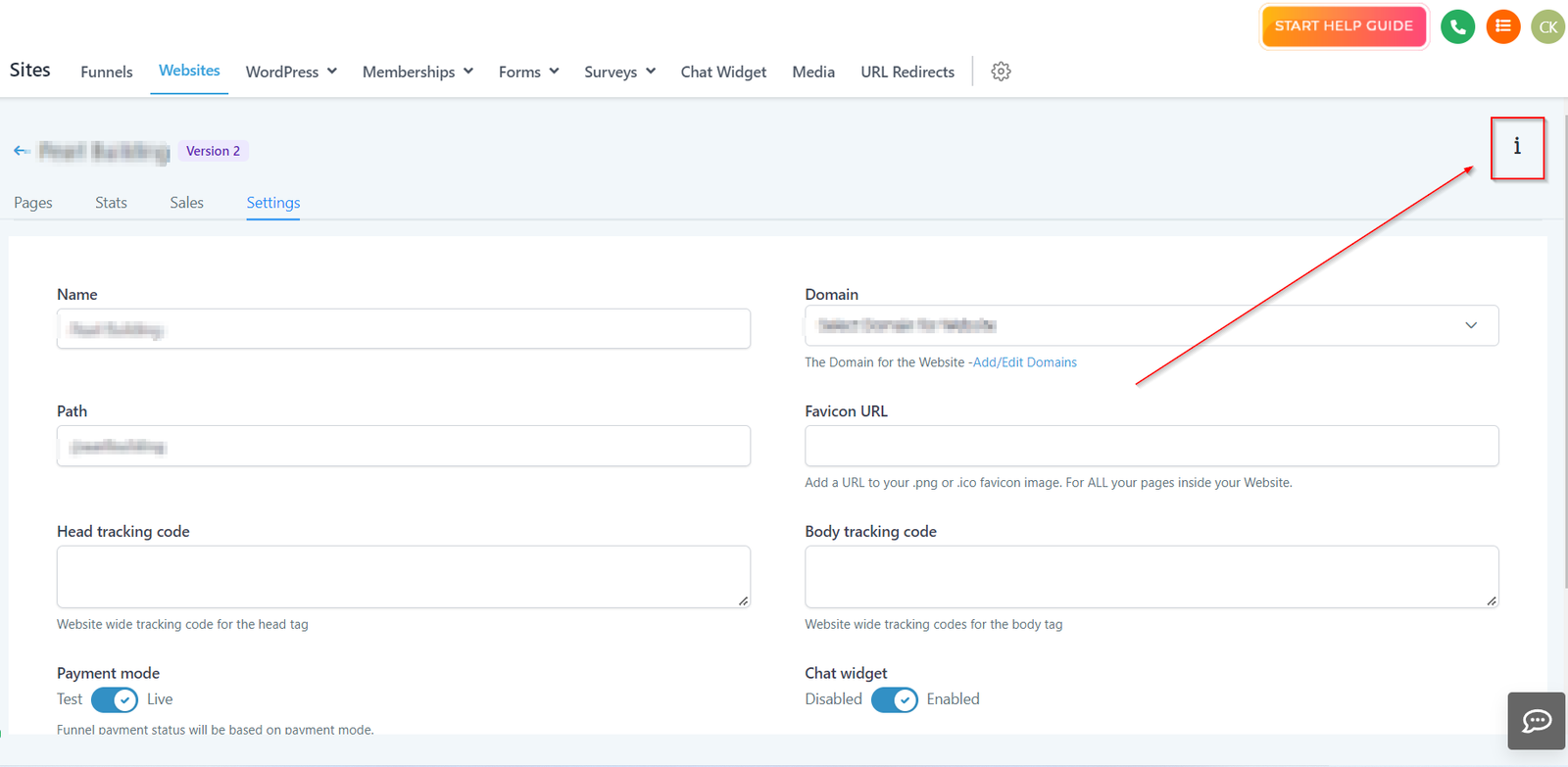Click into Head tracking code textarea
The width and height of the screenshot is (1568, 767).
pos(403,576)
